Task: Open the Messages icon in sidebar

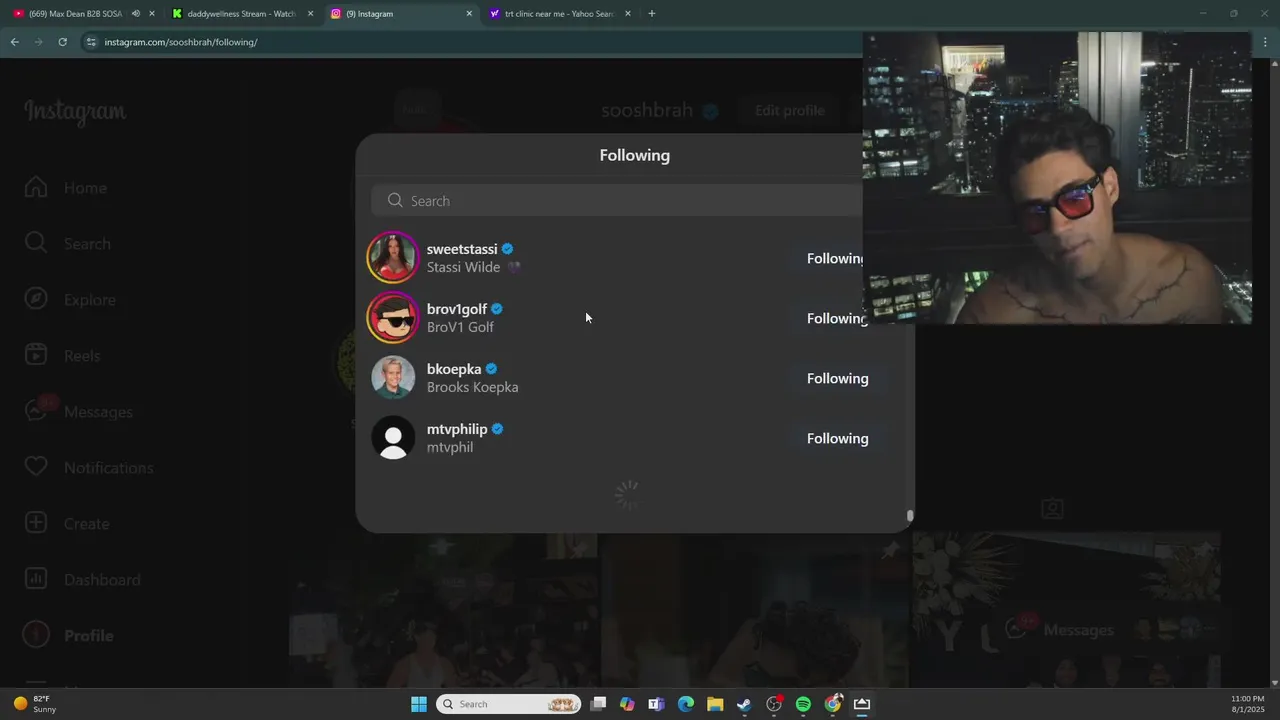Action: (36, 411)
